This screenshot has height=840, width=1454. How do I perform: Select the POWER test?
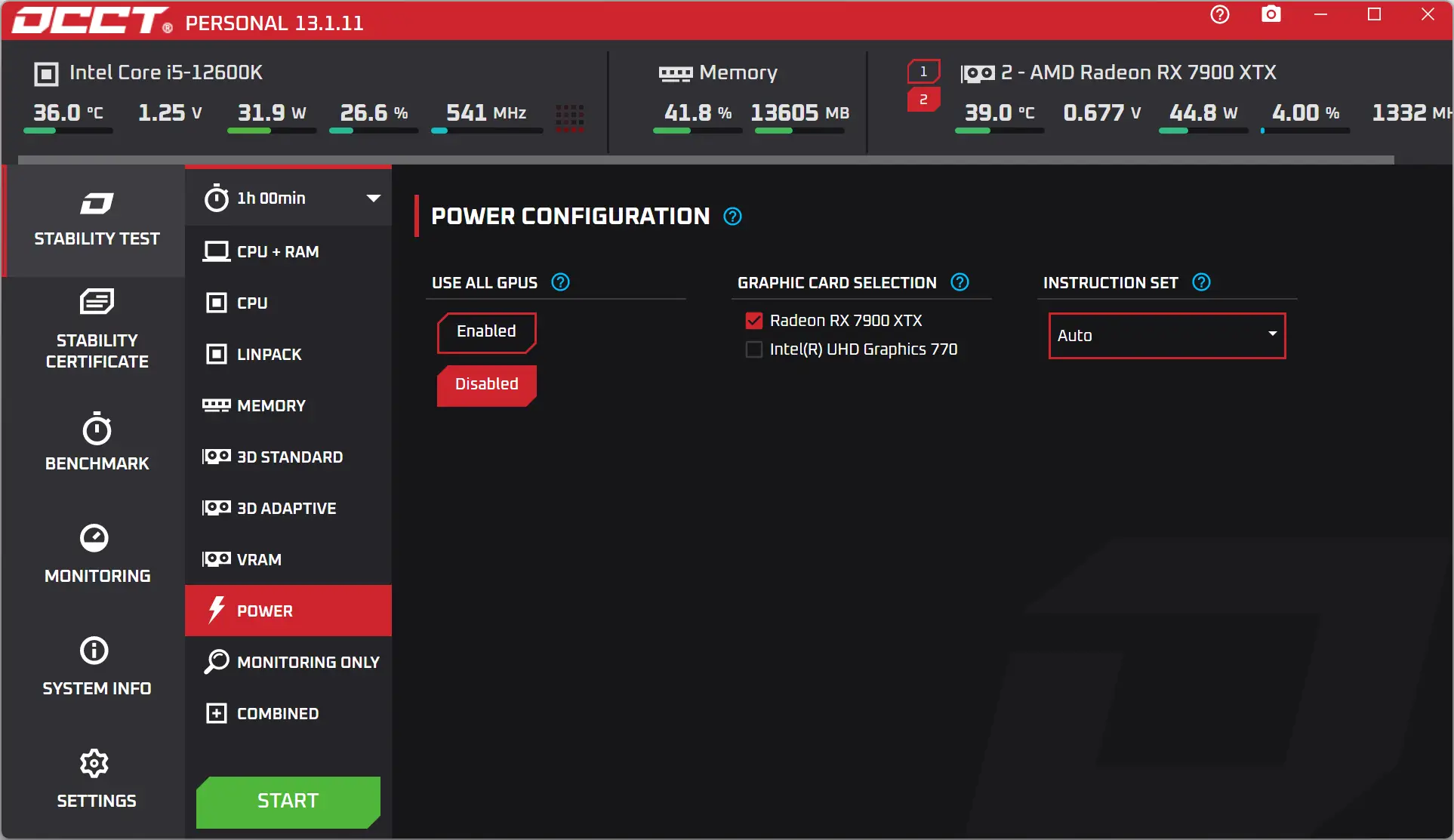(288, 611)
